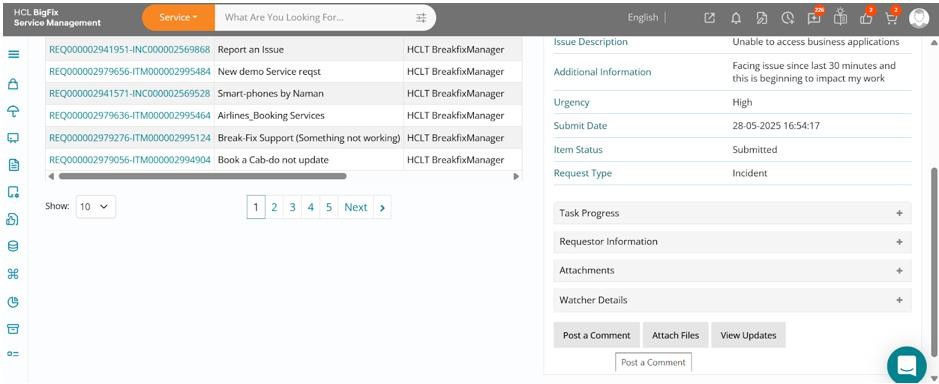The width and height of the screenshot is (939, 384).
Task: Click the hamburger menu icon in sidebar
Action: click(13, 55)
